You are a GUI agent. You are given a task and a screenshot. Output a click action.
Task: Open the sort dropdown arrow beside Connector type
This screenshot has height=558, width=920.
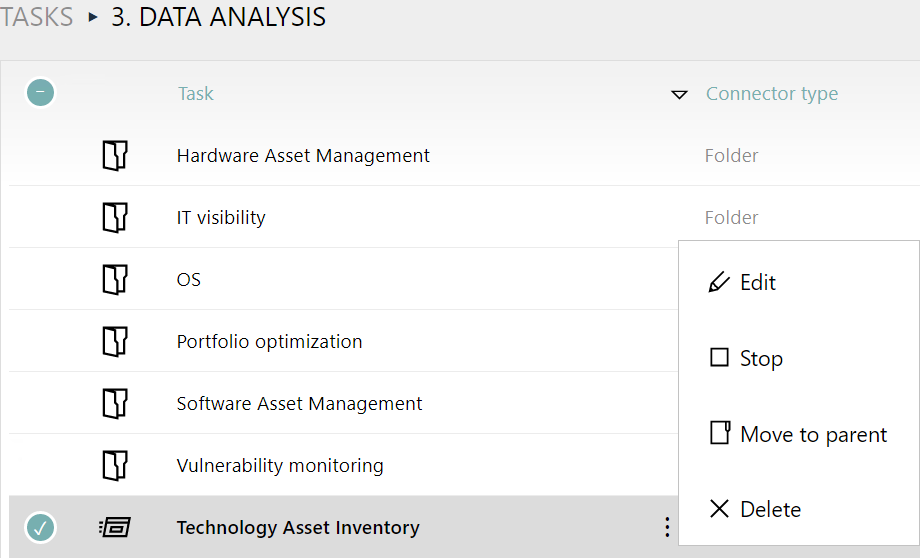click(680, 94)
